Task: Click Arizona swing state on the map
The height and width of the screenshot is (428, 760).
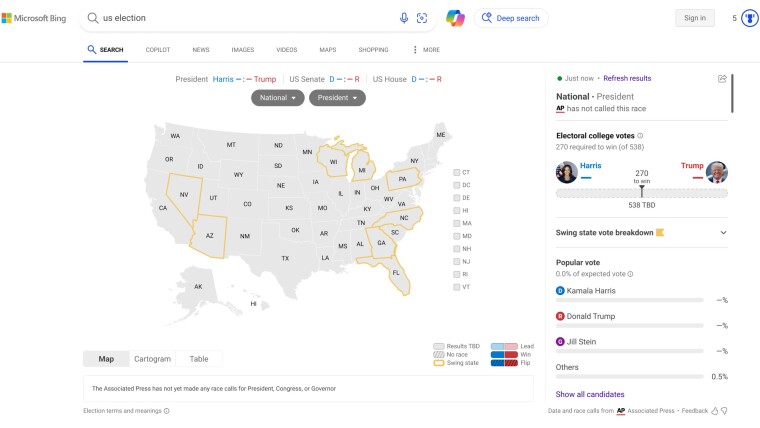Action: (209, 236)
